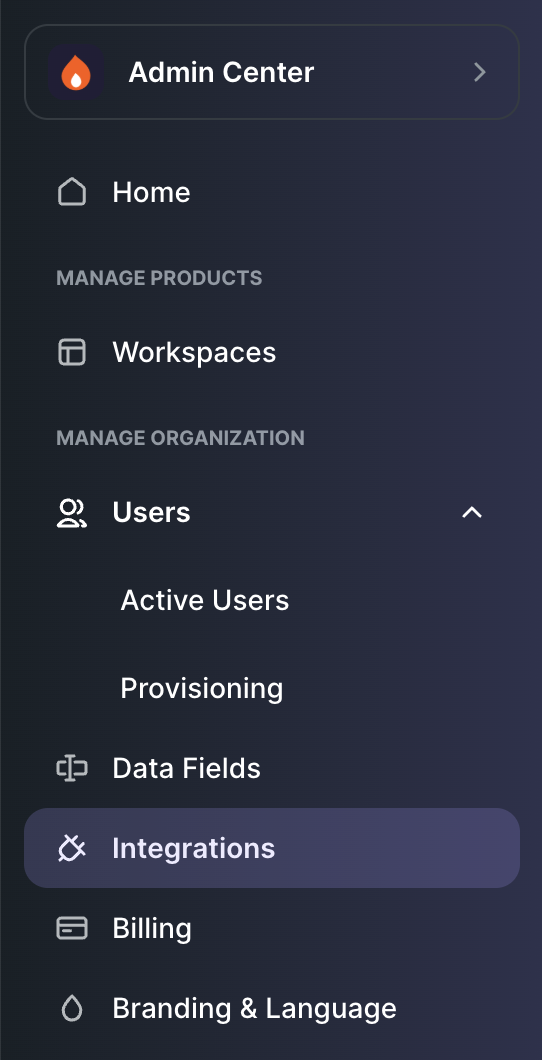Click the orange flame logo icon

[x=76, y=72]
